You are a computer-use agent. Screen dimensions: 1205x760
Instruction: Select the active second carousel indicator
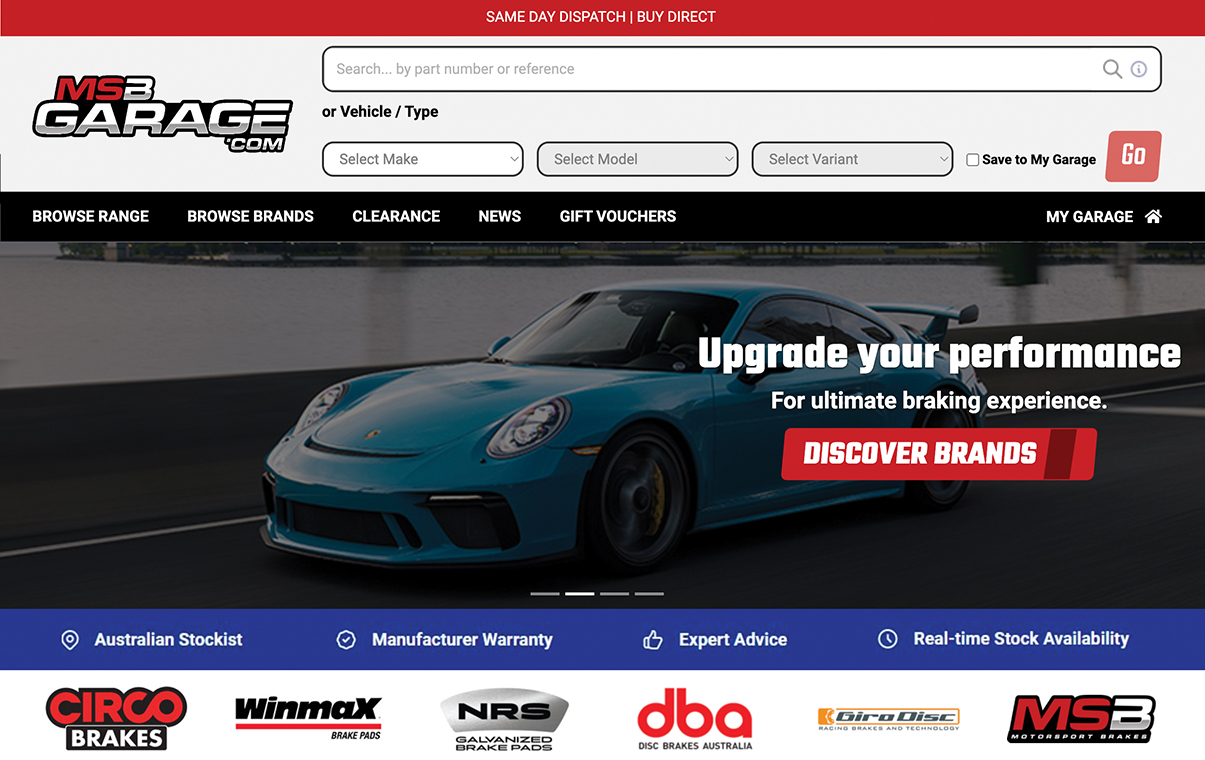(580, 594)
